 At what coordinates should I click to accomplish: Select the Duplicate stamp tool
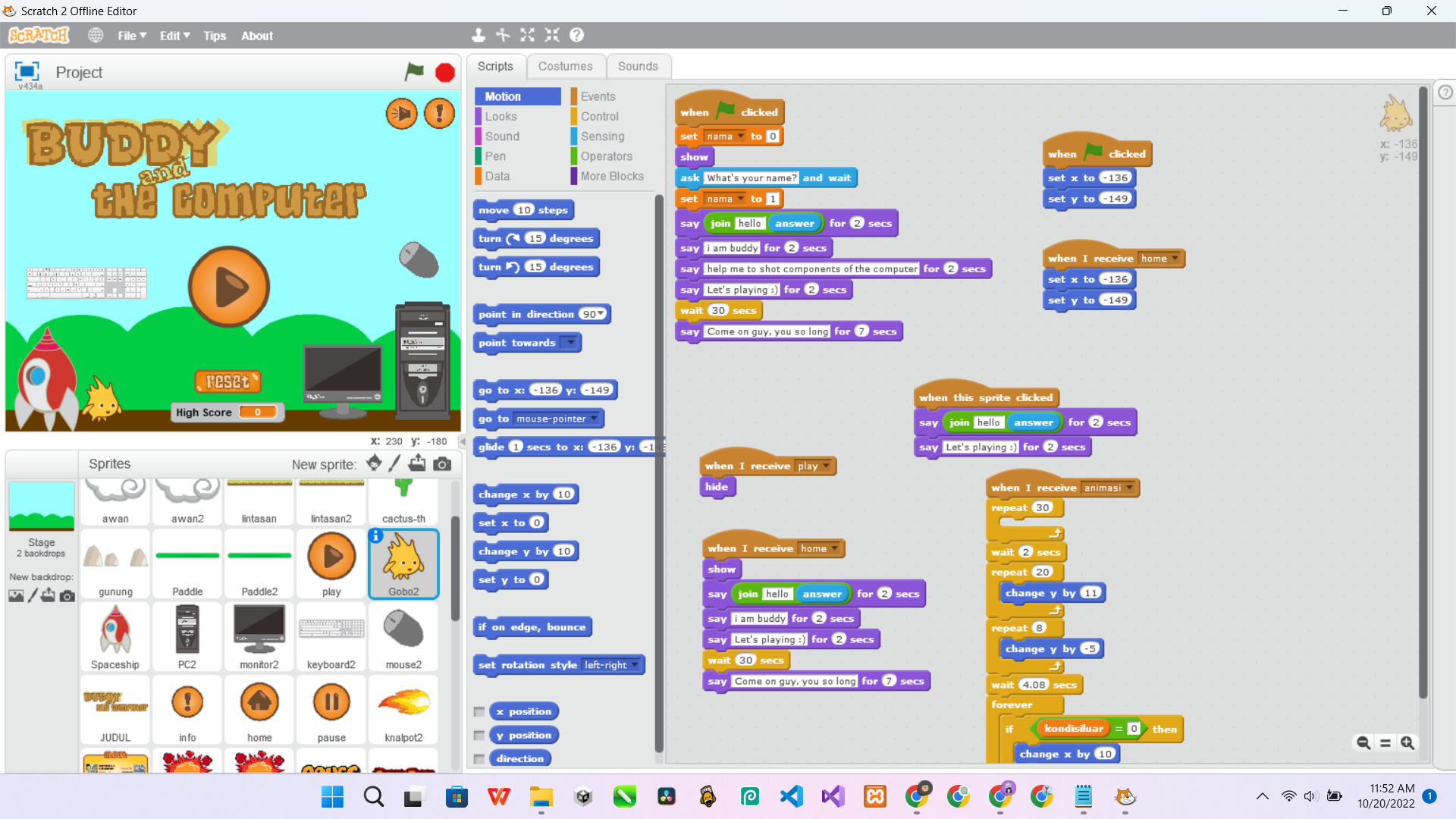pyautogui.click(x=479, y=35)
